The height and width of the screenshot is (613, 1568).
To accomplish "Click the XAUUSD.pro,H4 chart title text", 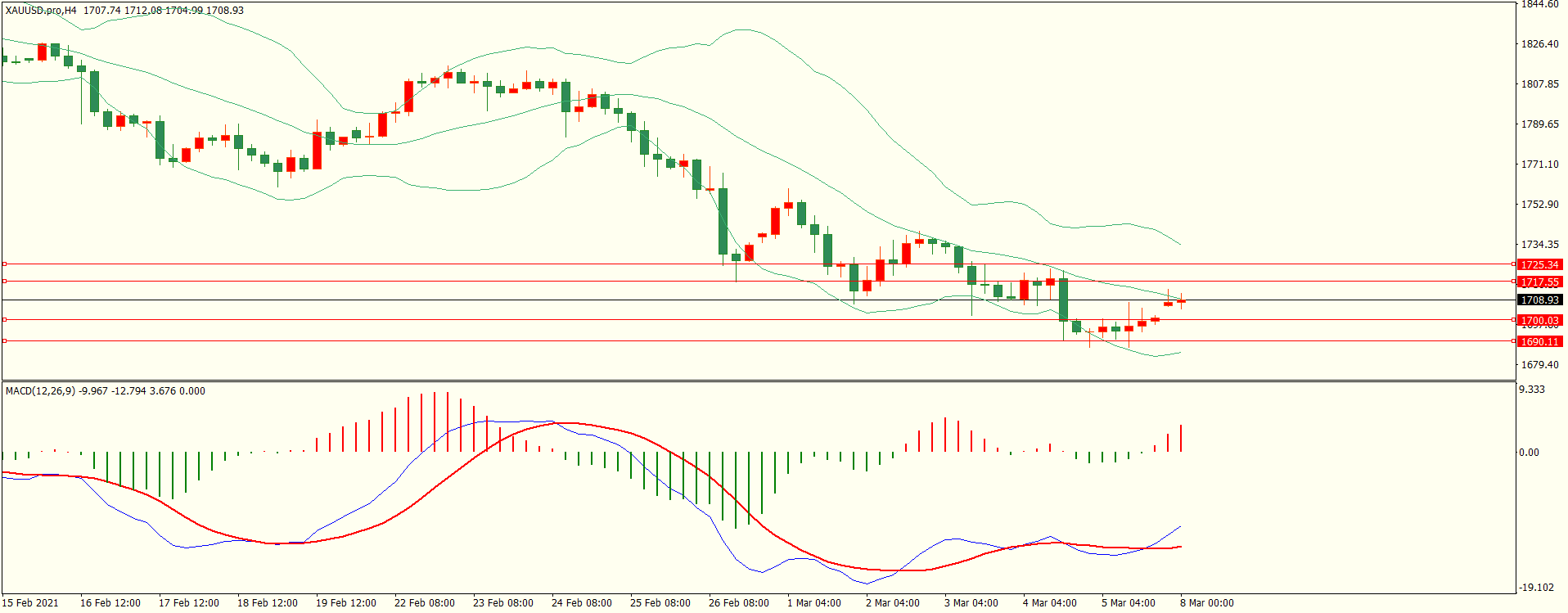I will coord(41,11).
